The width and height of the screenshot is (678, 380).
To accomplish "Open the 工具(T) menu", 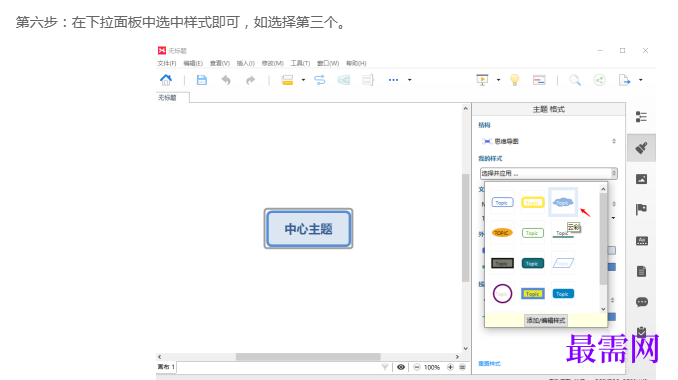I will point(300,63).
